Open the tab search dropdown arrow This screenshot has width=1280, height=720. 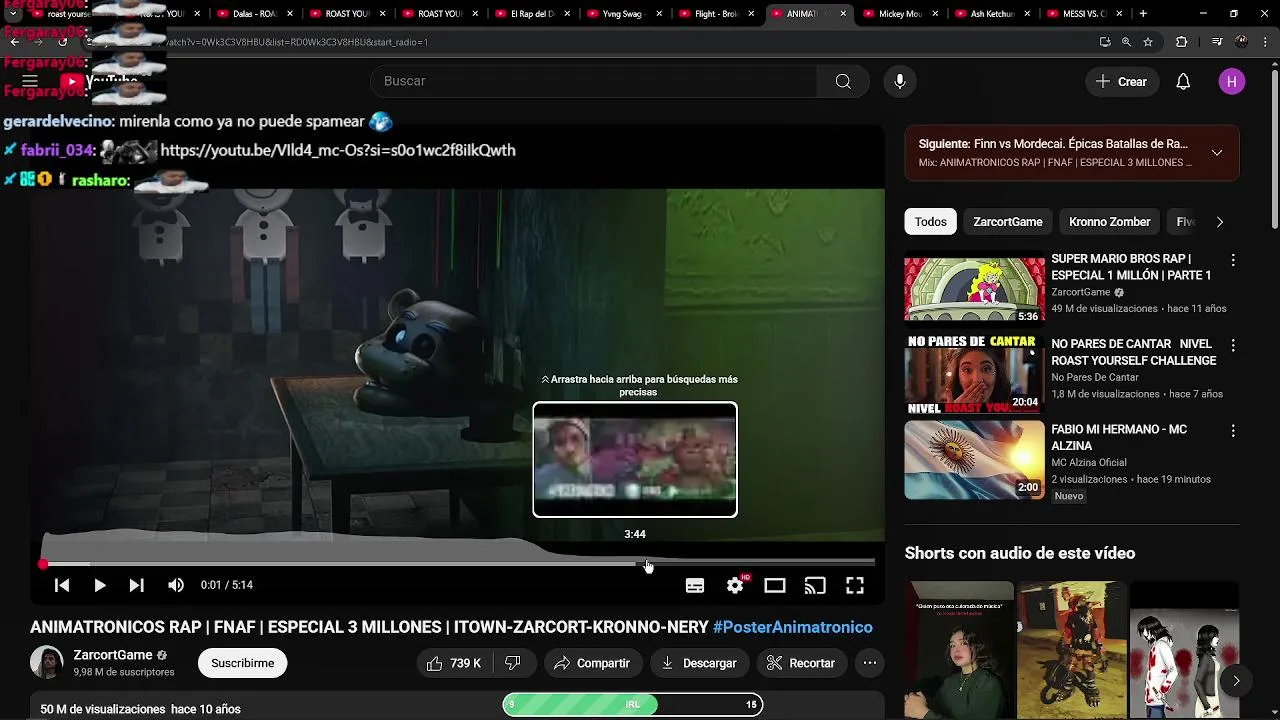13,14
